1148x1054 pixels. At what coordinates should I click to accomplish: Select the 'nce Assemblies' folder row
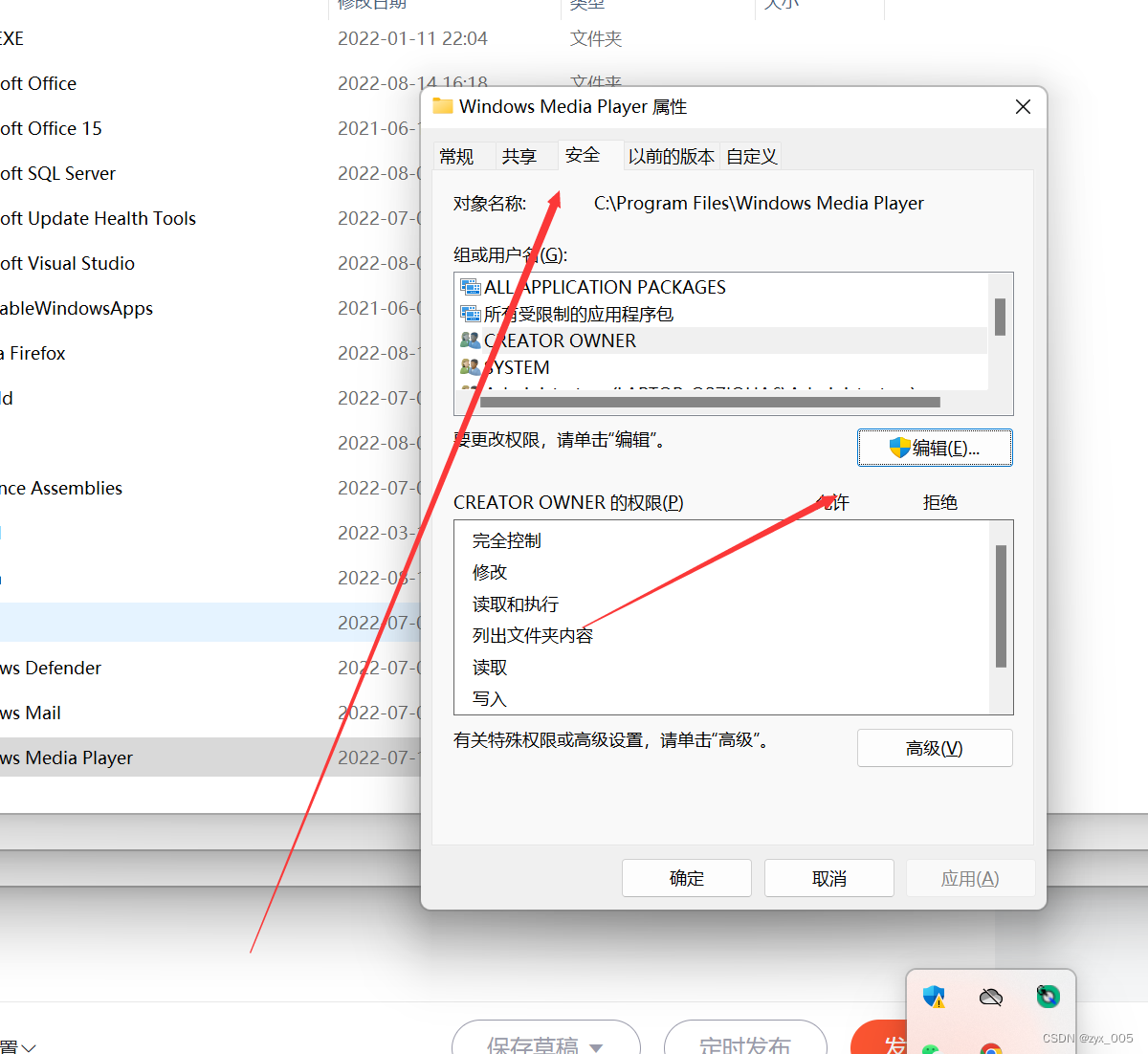[210, 488]
